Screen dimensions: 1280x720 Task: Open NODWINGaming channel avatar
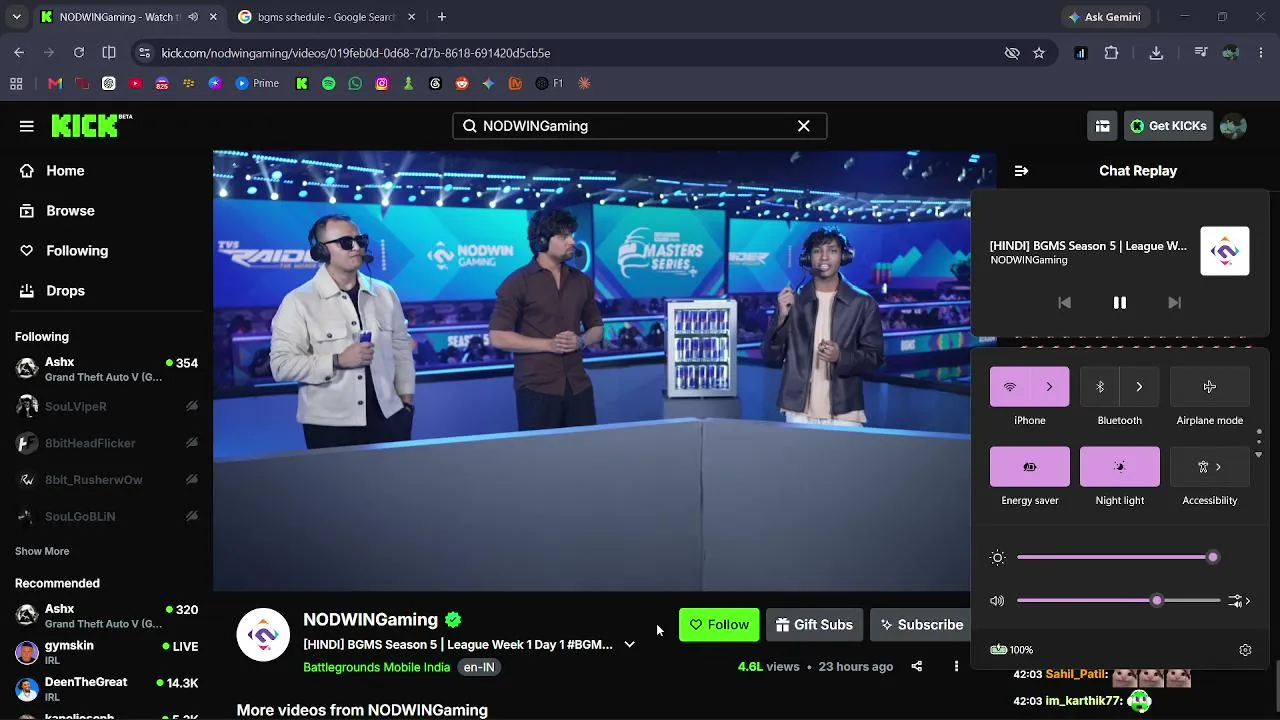pos(263,635)
